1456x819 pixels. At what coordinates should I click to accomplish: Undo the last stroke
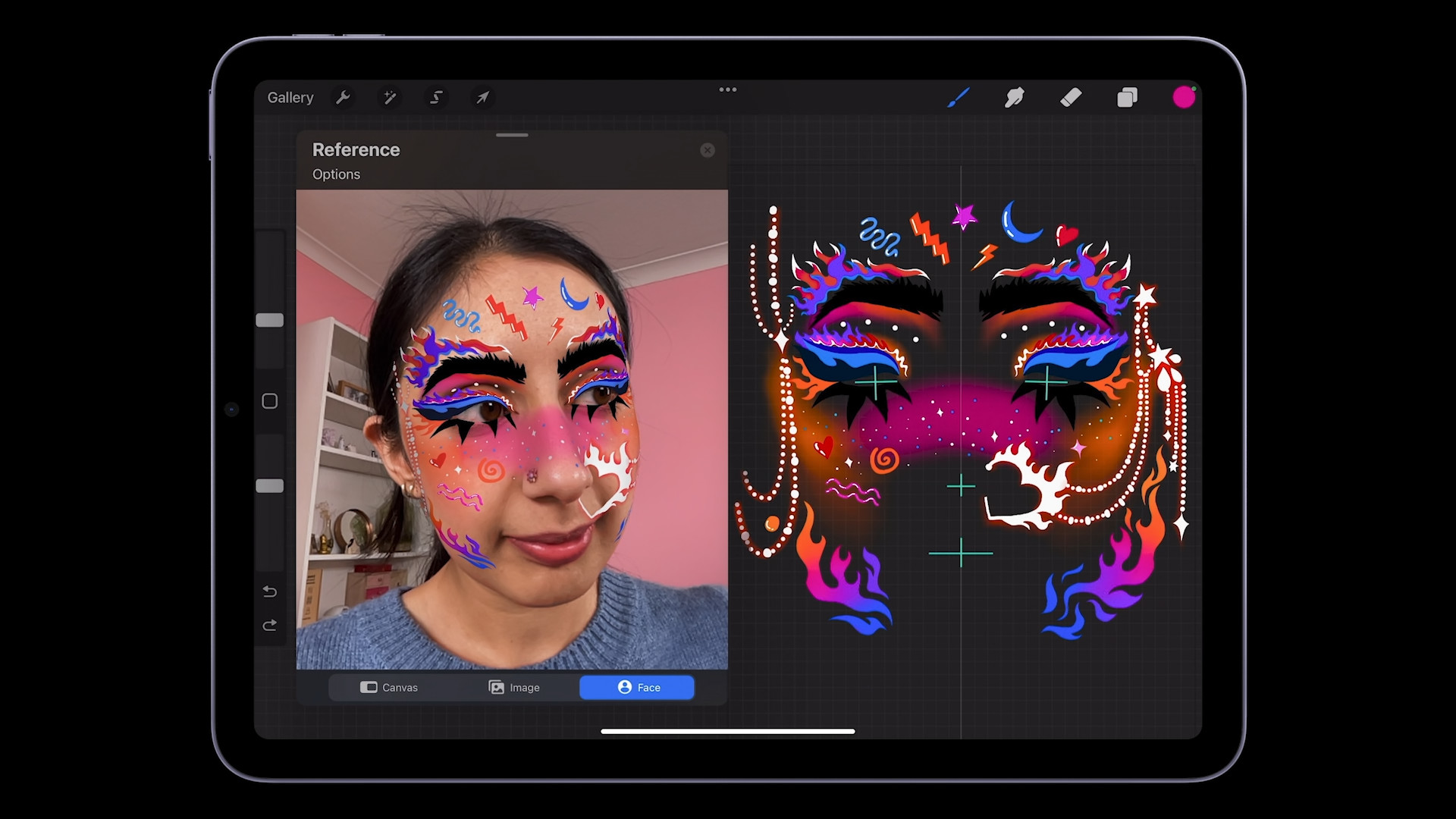pyautogui.click(x=269, y=591)
